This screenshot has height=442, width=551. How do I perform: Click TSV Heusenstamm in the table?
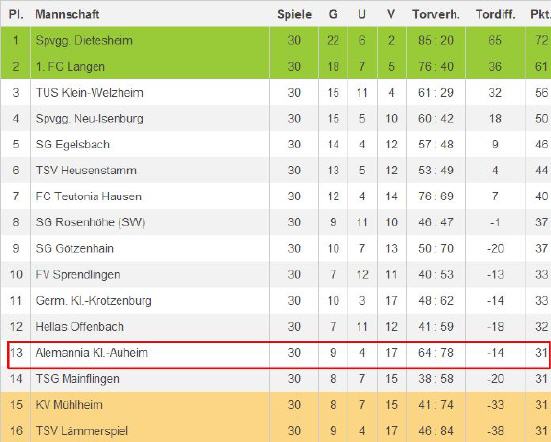point(86,170)
